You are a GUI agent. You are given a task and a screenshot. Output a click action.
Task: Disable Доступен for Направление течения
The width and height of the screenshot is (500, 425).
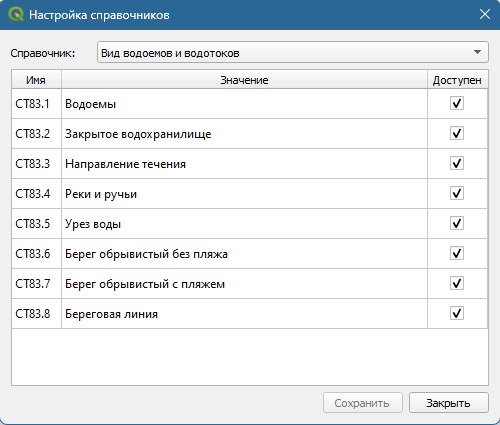tap(457, 163)
